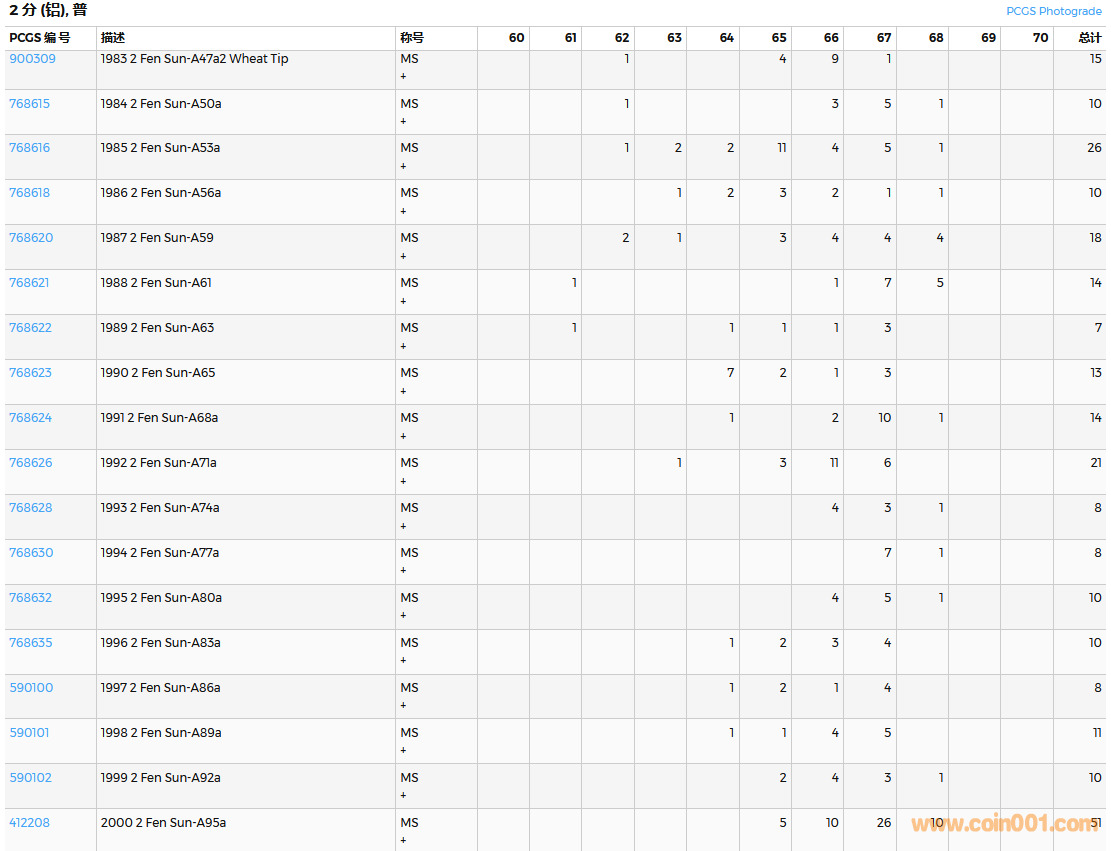Select the 1991 2 Fen Sun-A68a description
The image size is (1111, 851).
(159, 418)
